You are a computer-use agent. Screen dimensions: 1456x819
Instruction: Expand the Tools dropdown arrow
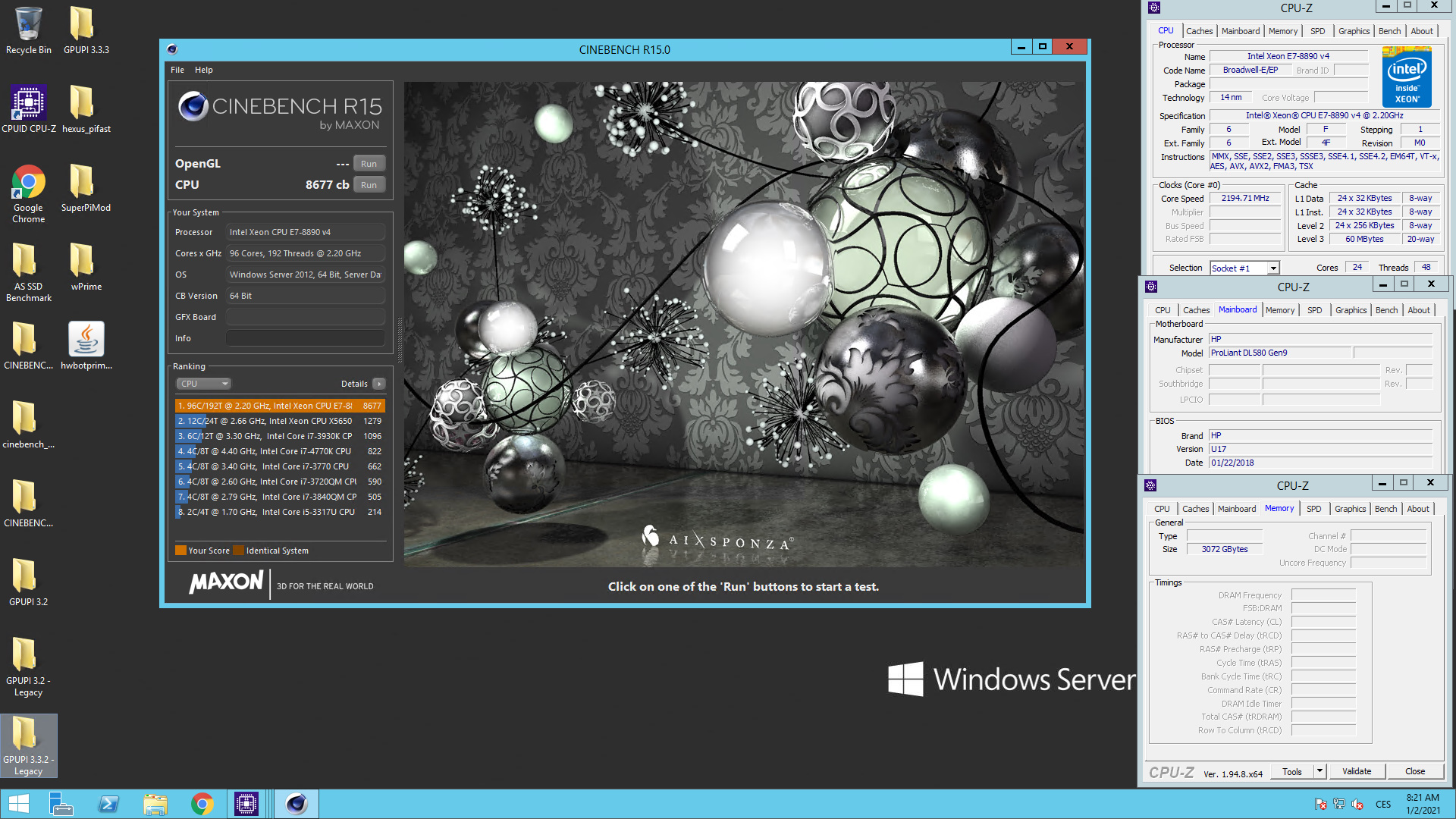(x=1319, y=772)
